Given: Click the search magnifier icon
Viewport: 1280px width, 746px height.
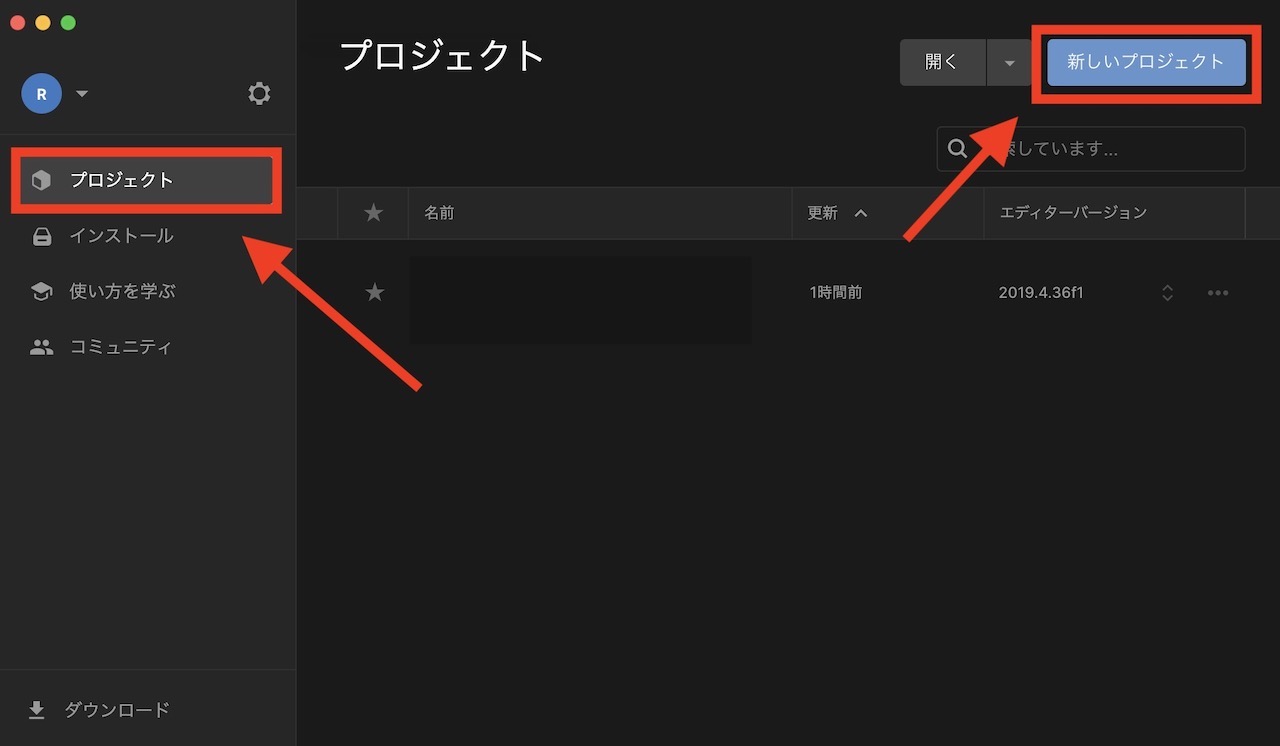Looking at the screenshot, I should tap(957, 148).
